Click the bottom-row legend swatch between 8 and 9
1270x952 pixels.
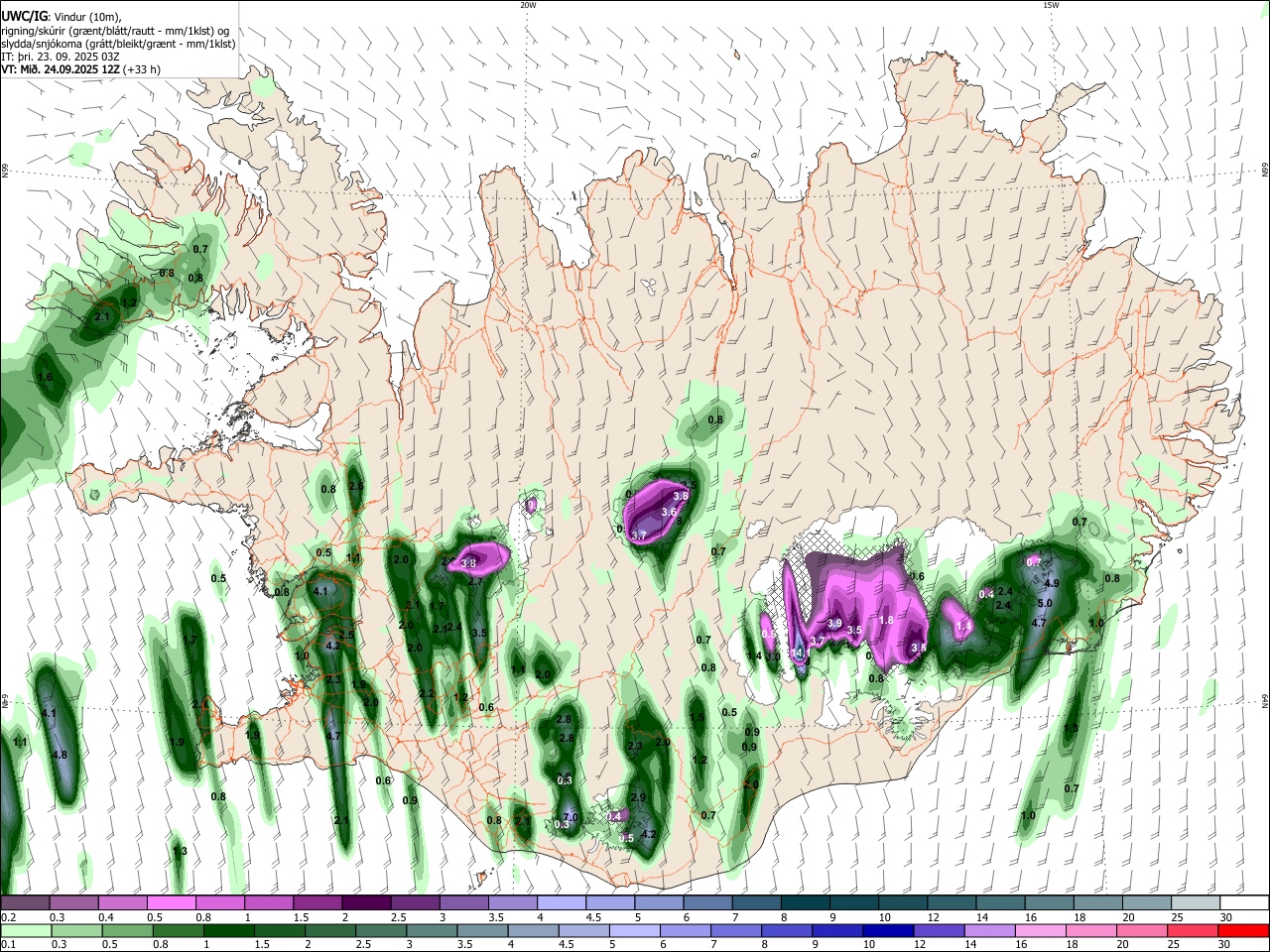[x=786, y=930]
